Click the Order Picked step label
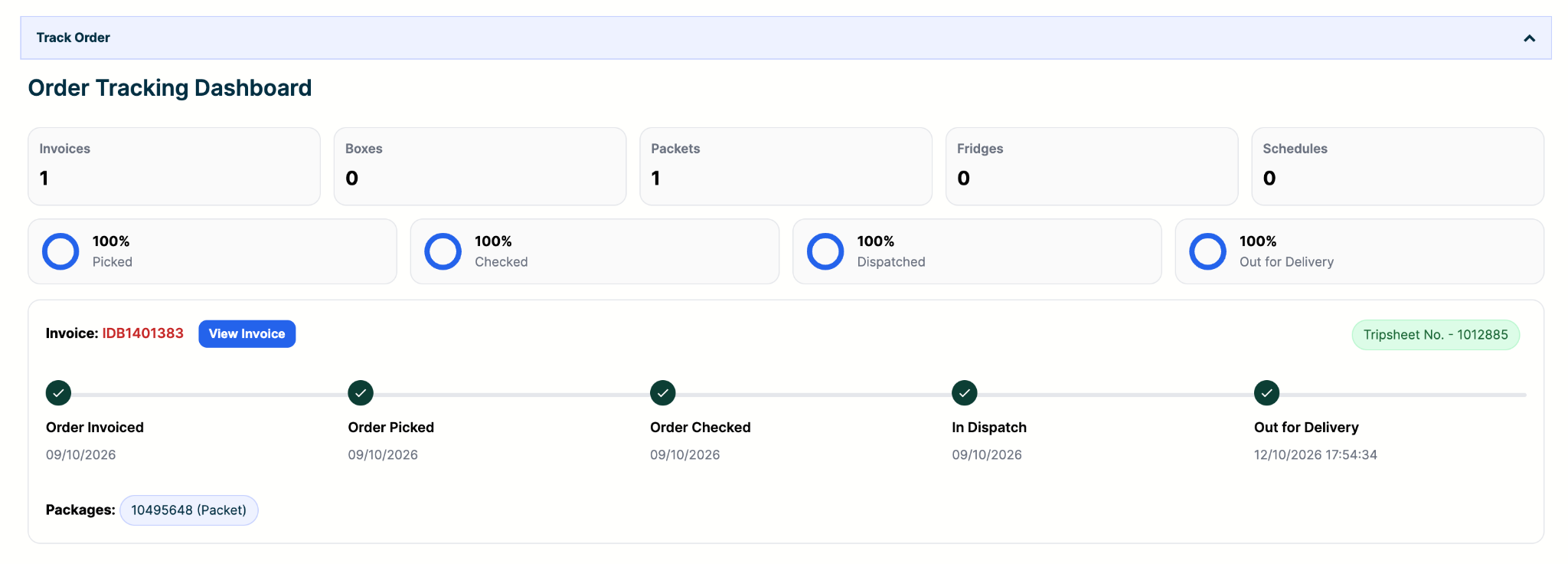1568x564 pixels. pyautogui.click(x=391, y=428)
